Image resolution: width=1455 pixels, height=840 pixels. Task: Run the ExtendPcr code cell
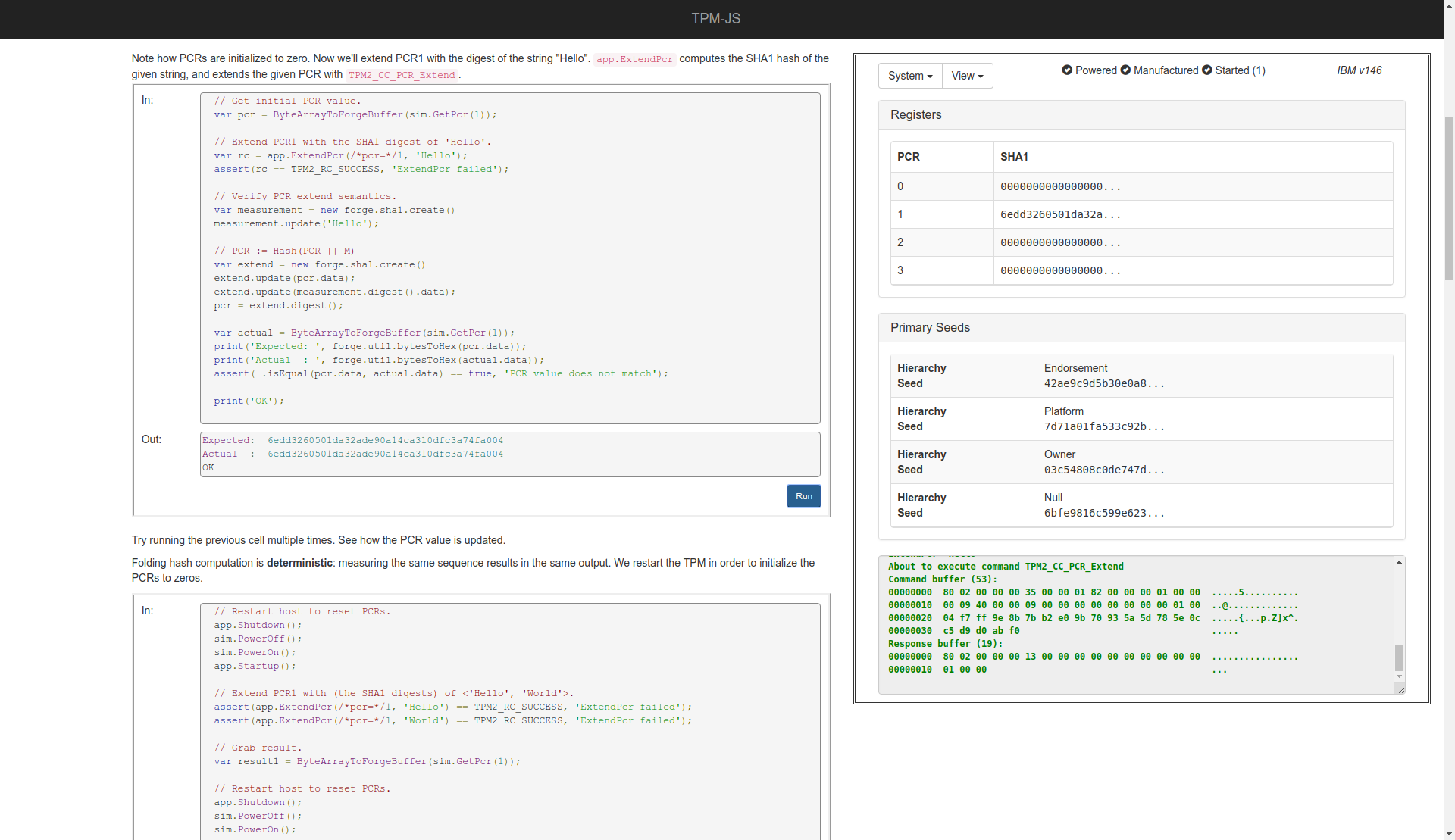pyautogui.click(x=803, y=496)
